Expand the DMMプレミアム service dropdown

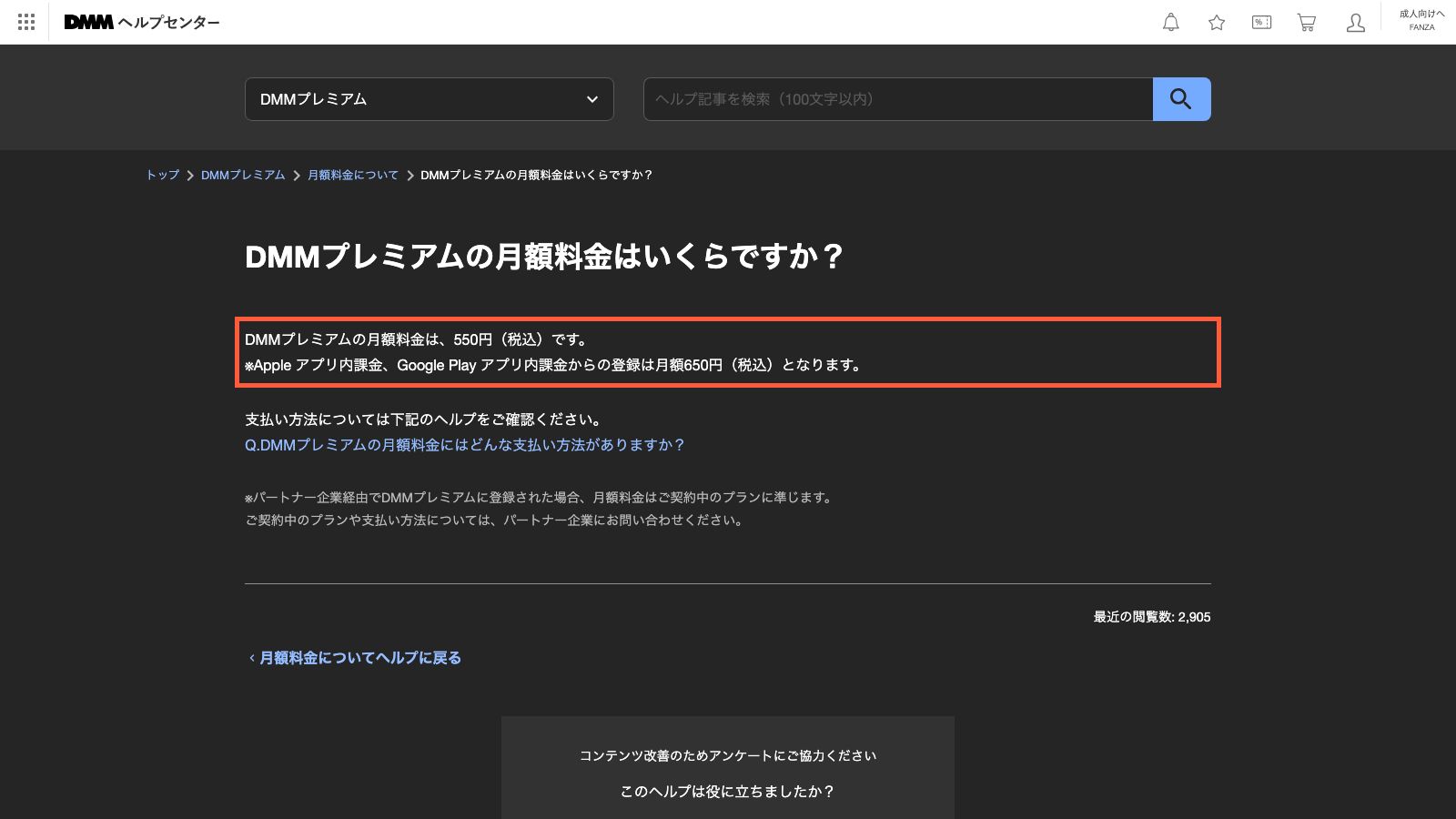pos(430,99)
